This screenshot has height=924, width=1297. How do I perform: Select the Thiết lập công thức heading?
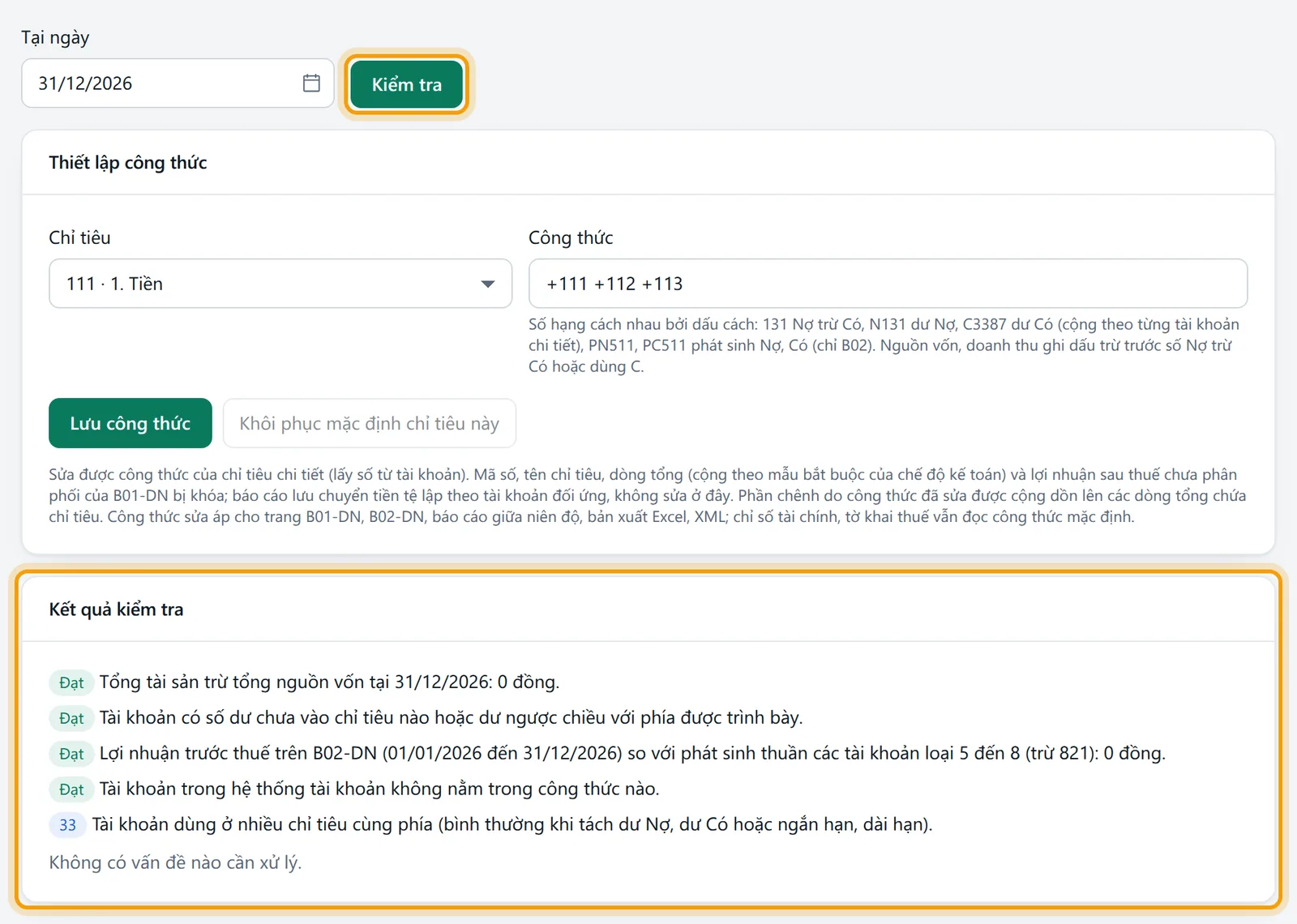128,163
